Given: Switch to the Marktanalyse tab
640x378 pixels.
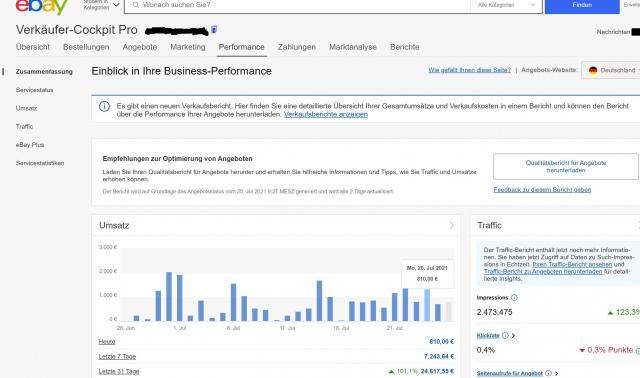Looking at the screenshot, I should click(353, 47).
